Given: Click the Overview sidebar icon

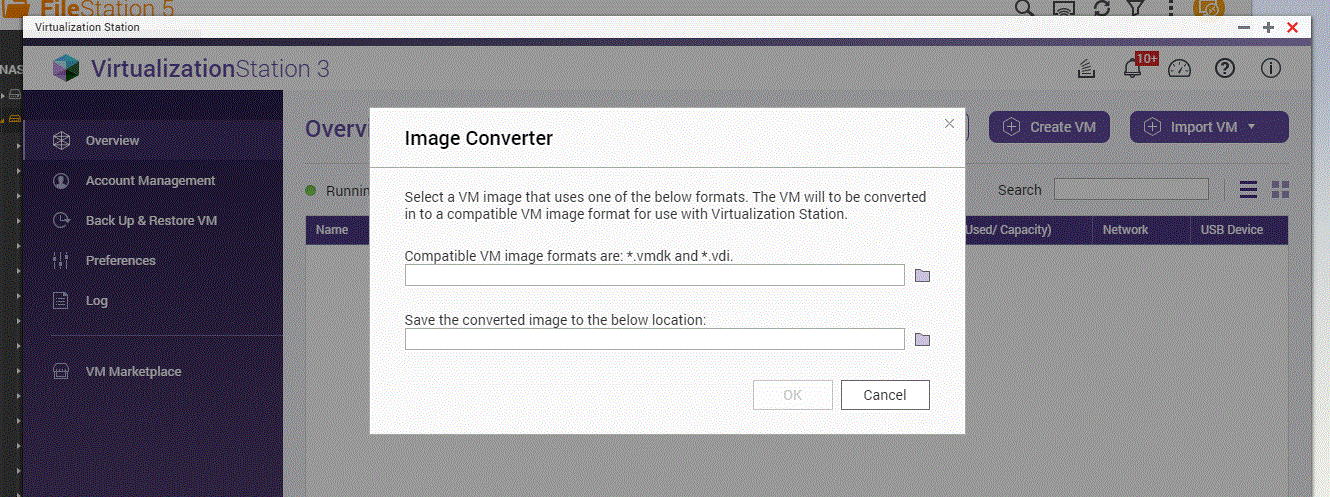Looking at the screenshot, I should [61, 141].
